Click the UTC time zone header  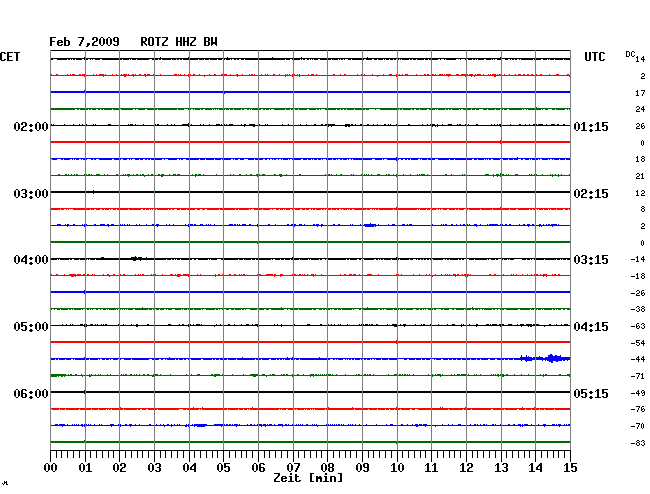coord(594,57)
